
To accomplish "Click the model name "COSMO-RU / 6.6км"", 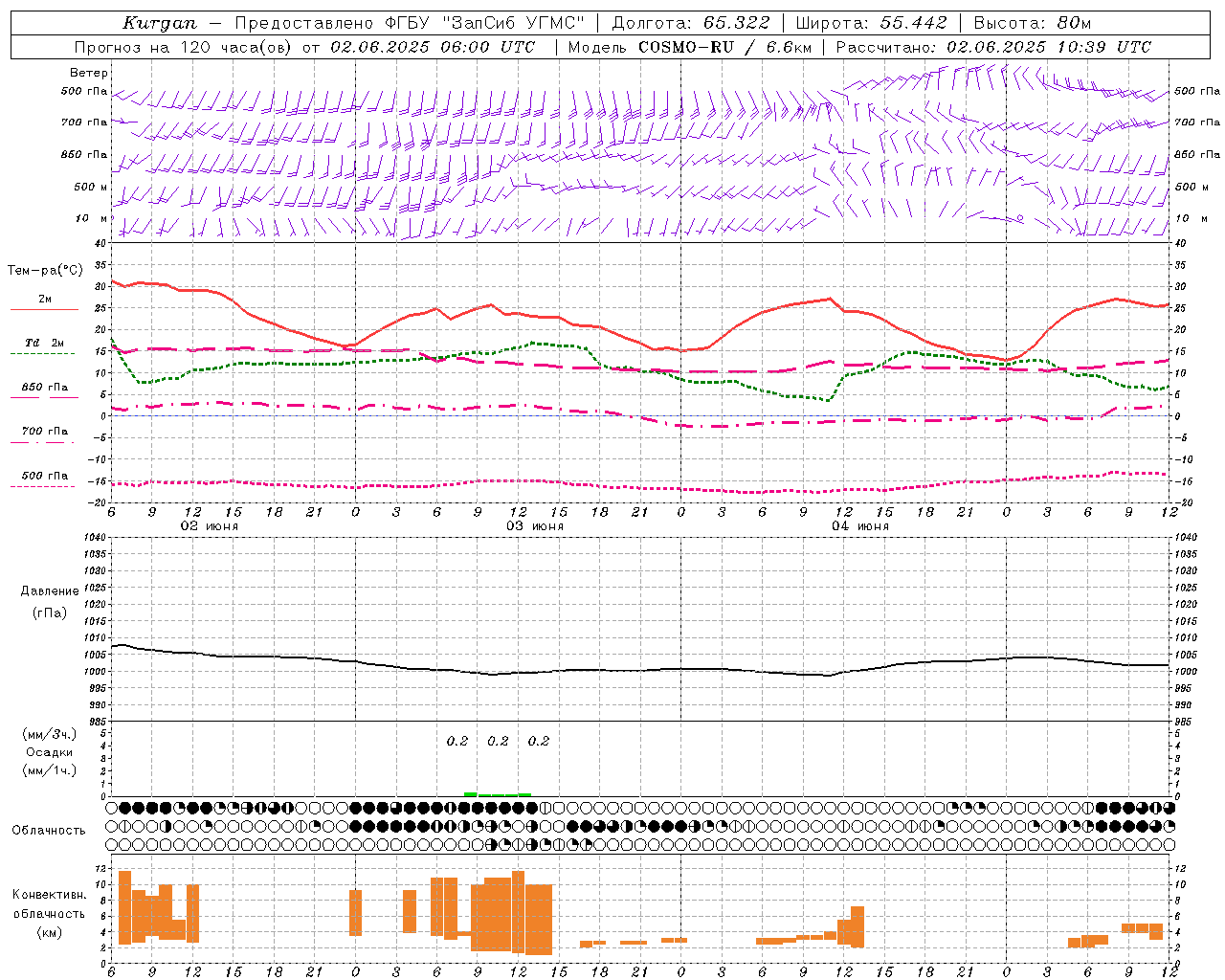I will click(x=724, y=47).
